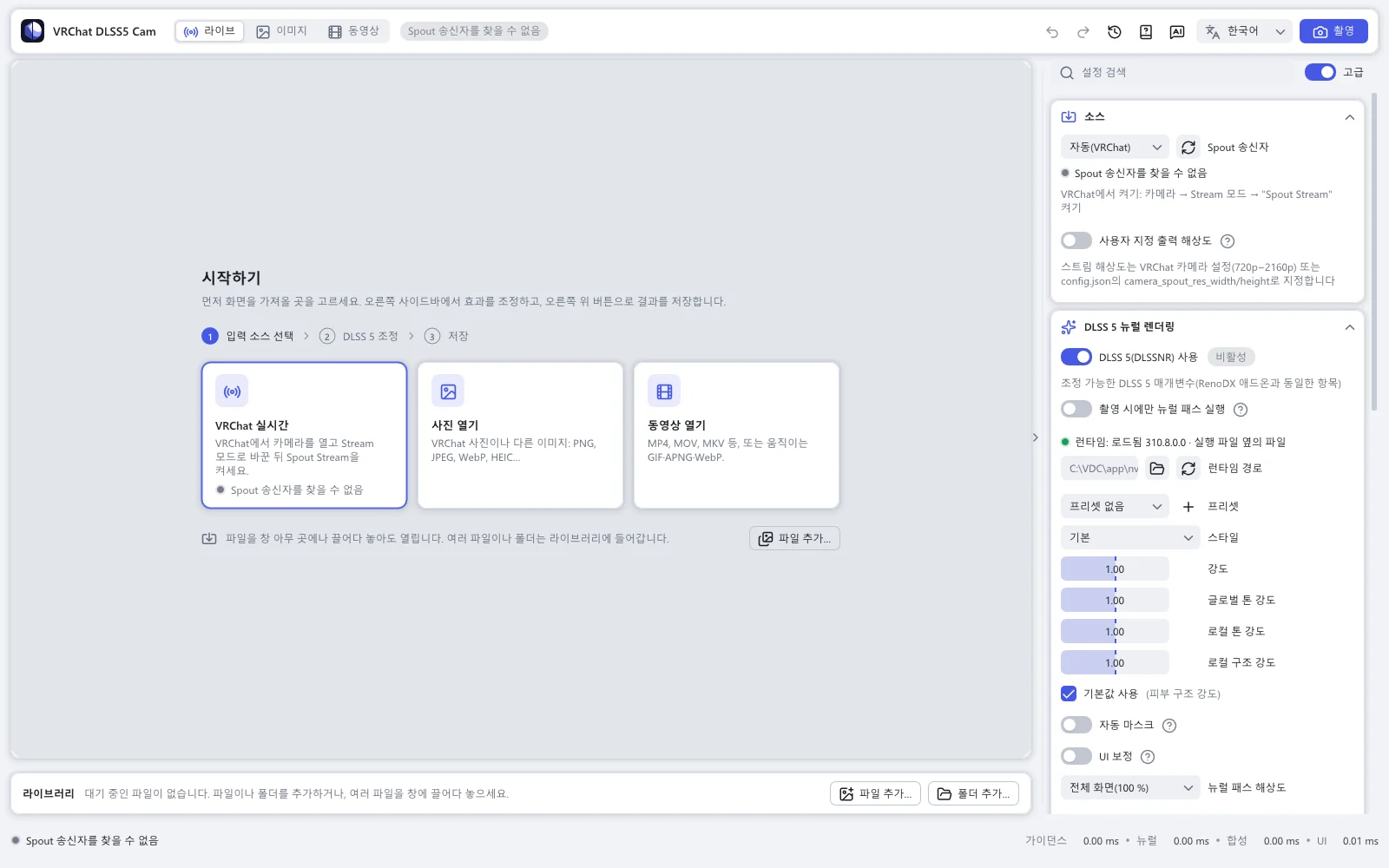The image size is (1389, 868).
Task: Click the redo arrow icon
Action: coord(1083,32)
